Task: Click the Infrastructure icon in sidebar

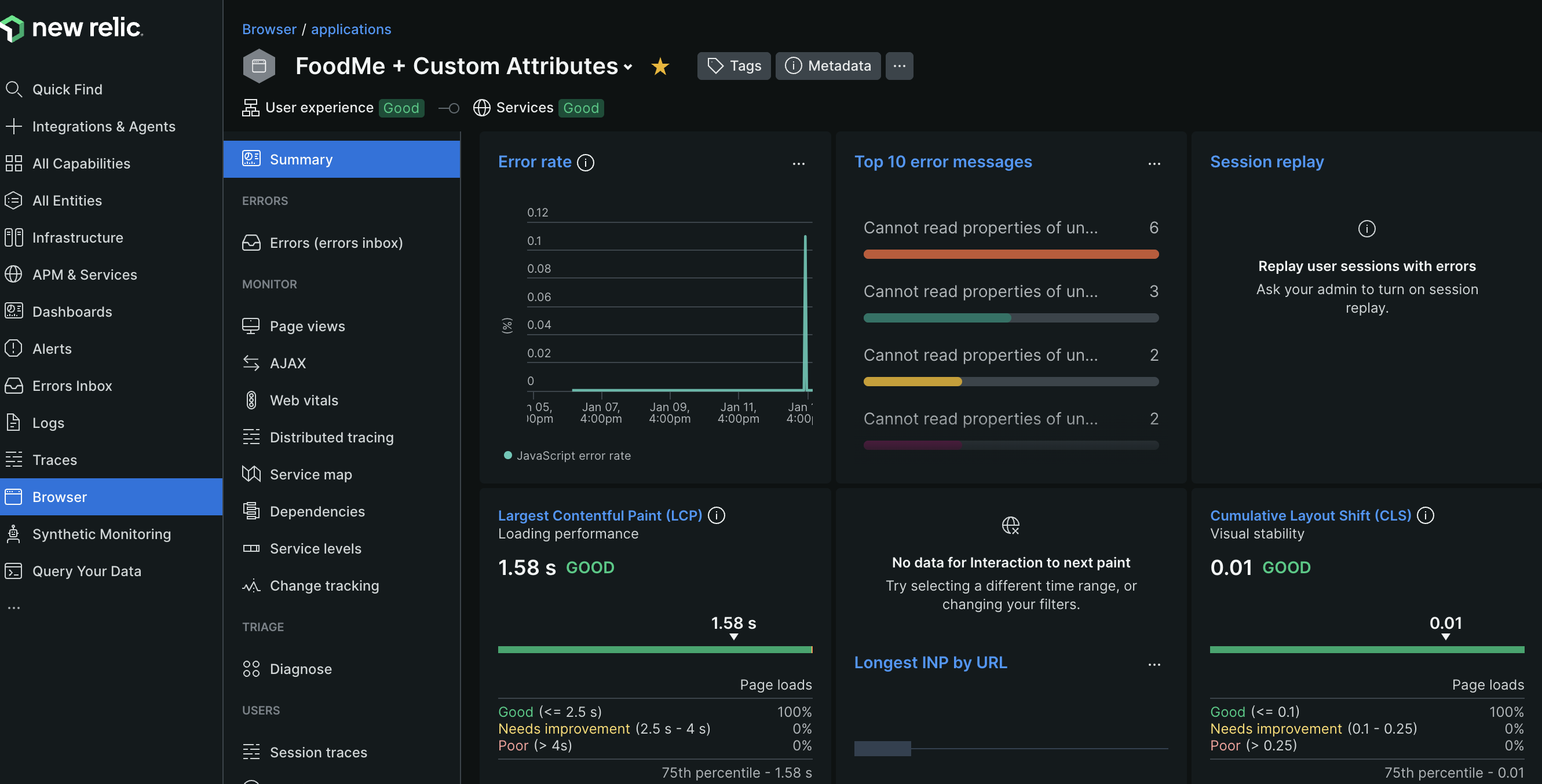Action: click(14, 237)
